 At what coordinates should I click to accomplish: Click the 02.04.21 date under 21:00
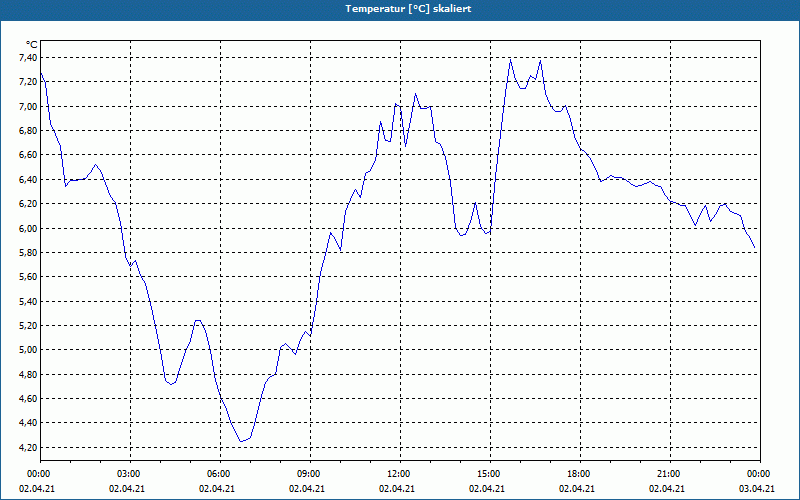(x=666, y=488)
